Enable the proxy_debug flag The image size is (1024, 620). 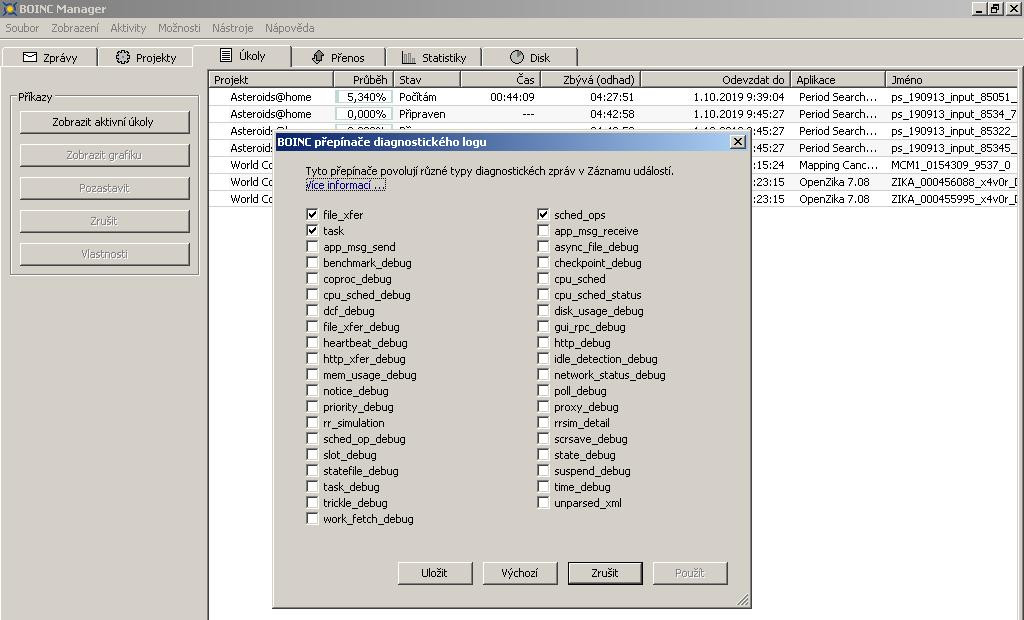point(543,406)
